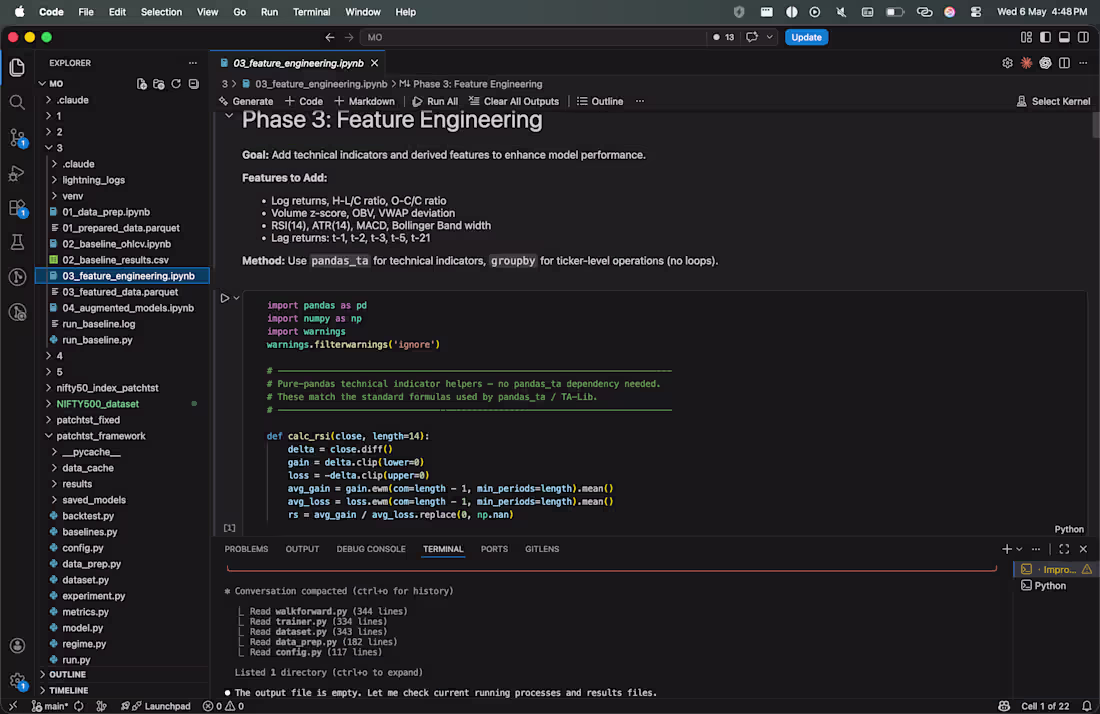
Task: Split the editor right
Action: tap(1064, 63)
